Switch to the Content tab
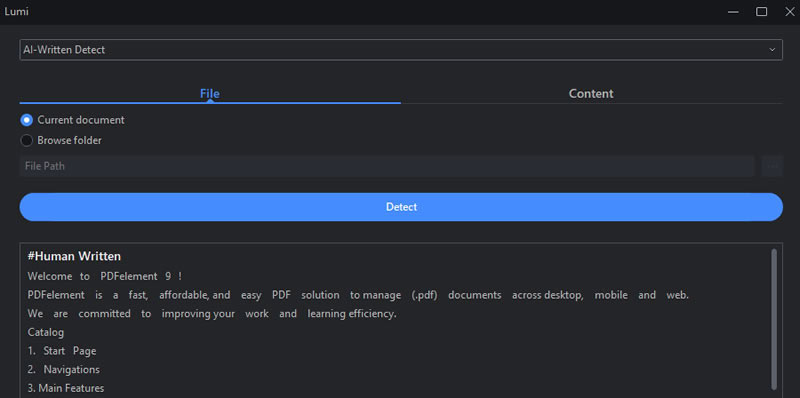800x398 pixels. (x=591, y=94)
